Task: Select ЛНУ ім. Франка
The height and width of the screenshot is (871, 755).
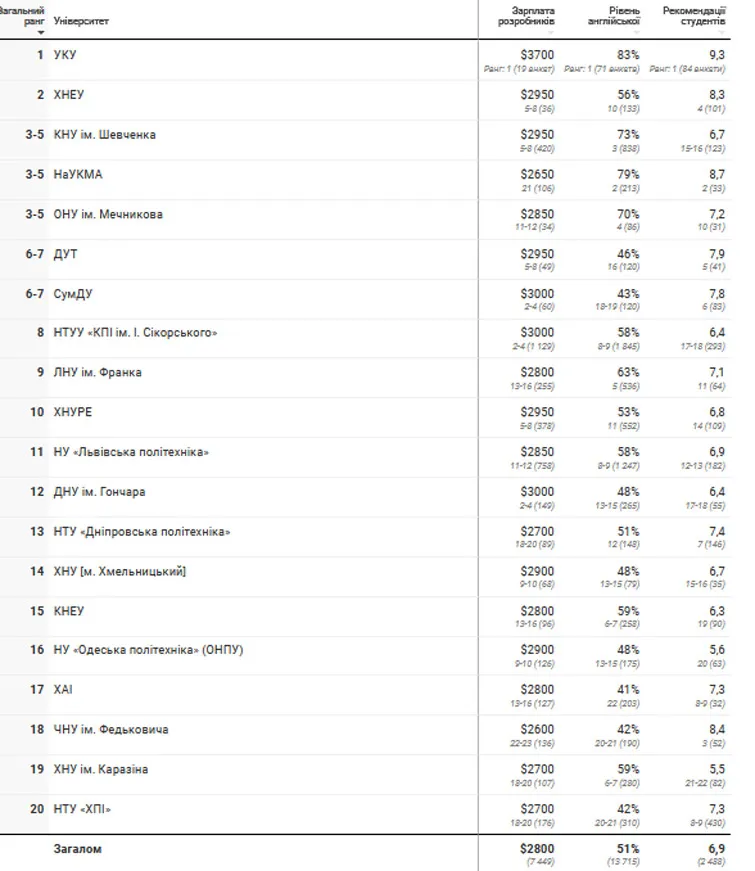Action: pyautogui.click(x=98, y=373)
